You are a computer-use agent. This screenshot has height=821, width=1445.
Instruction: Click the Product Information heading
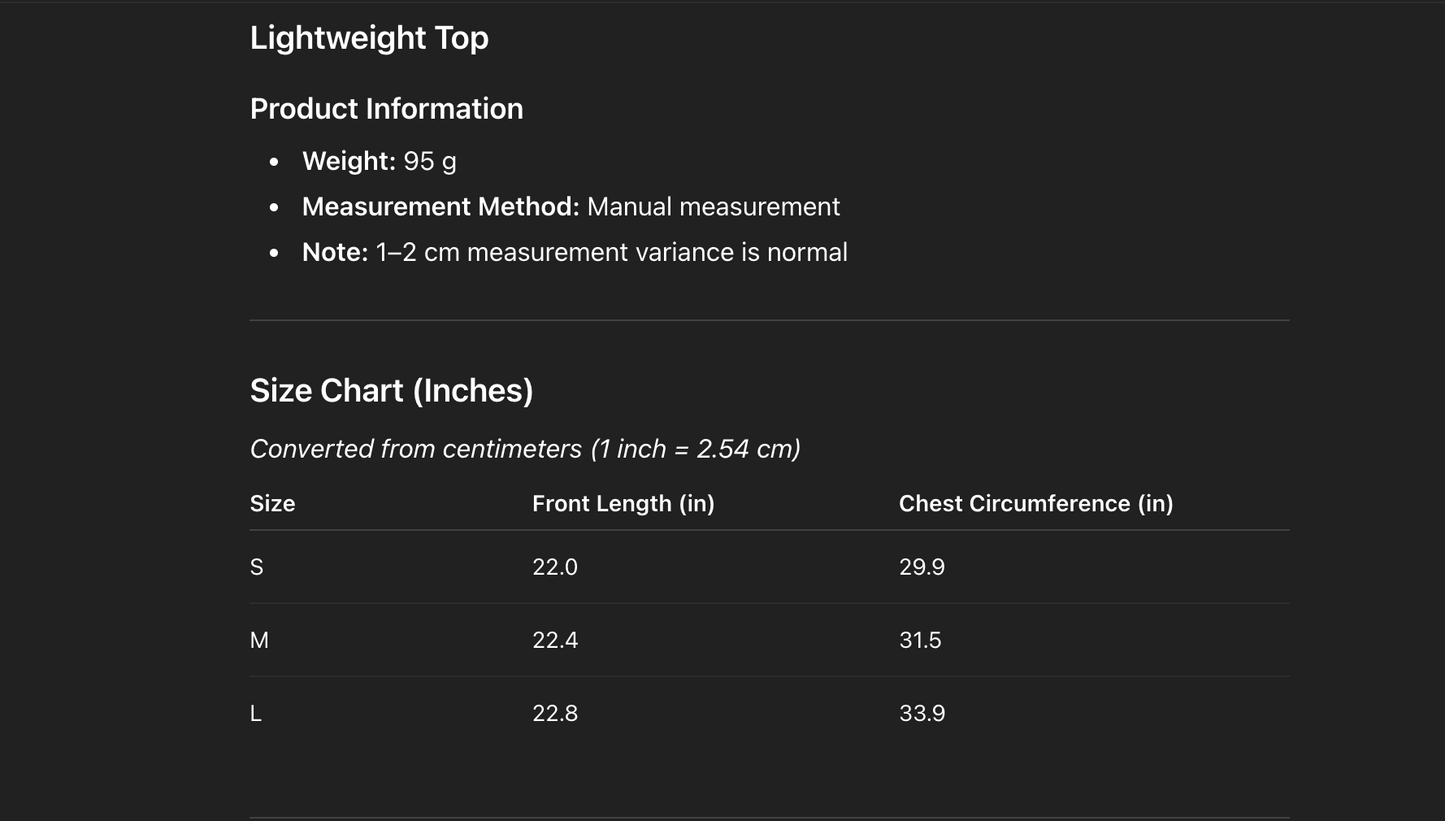point(386,109)
